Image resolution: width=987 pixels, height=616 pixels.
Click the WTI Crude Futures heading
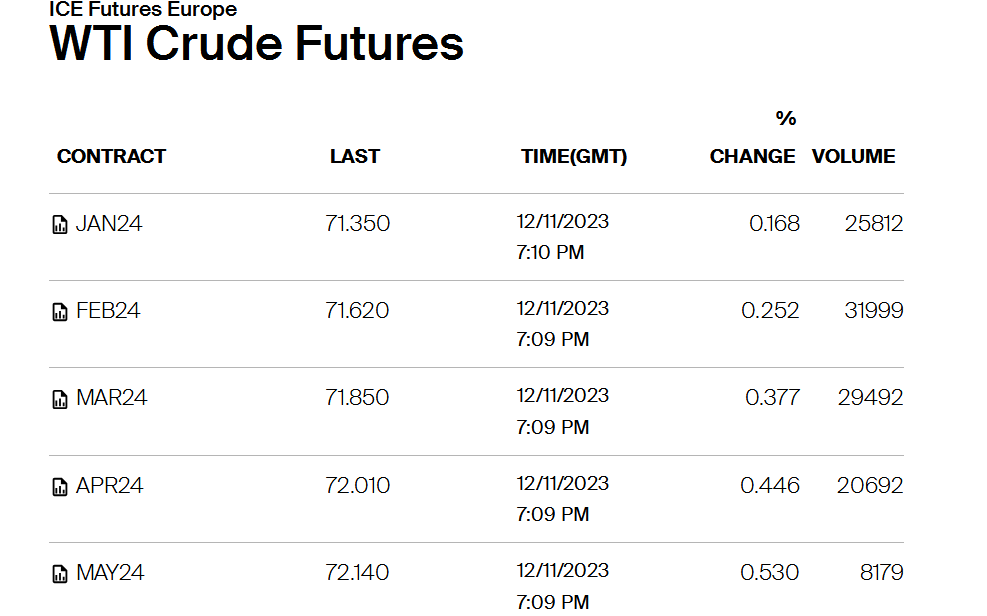(x=256, y=43)
